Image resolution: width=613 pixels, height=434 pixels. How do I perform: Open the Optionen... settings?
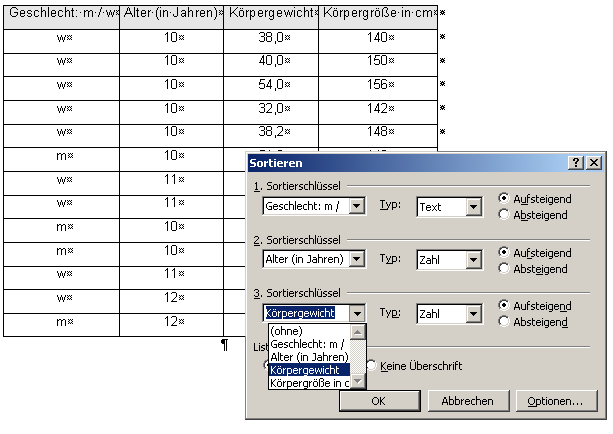557,401
